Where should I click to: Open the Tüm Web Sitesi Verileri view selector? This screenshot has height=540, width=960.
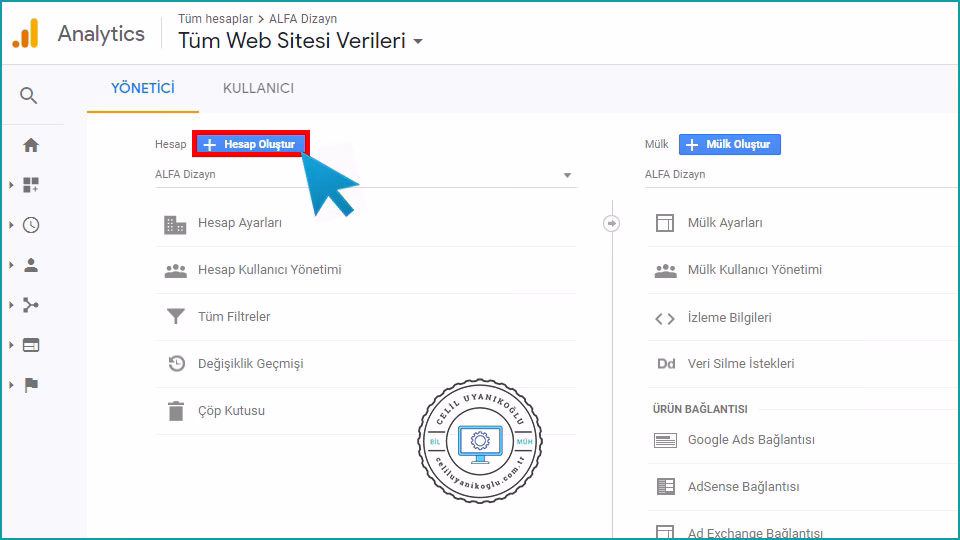tap(301, 41)
